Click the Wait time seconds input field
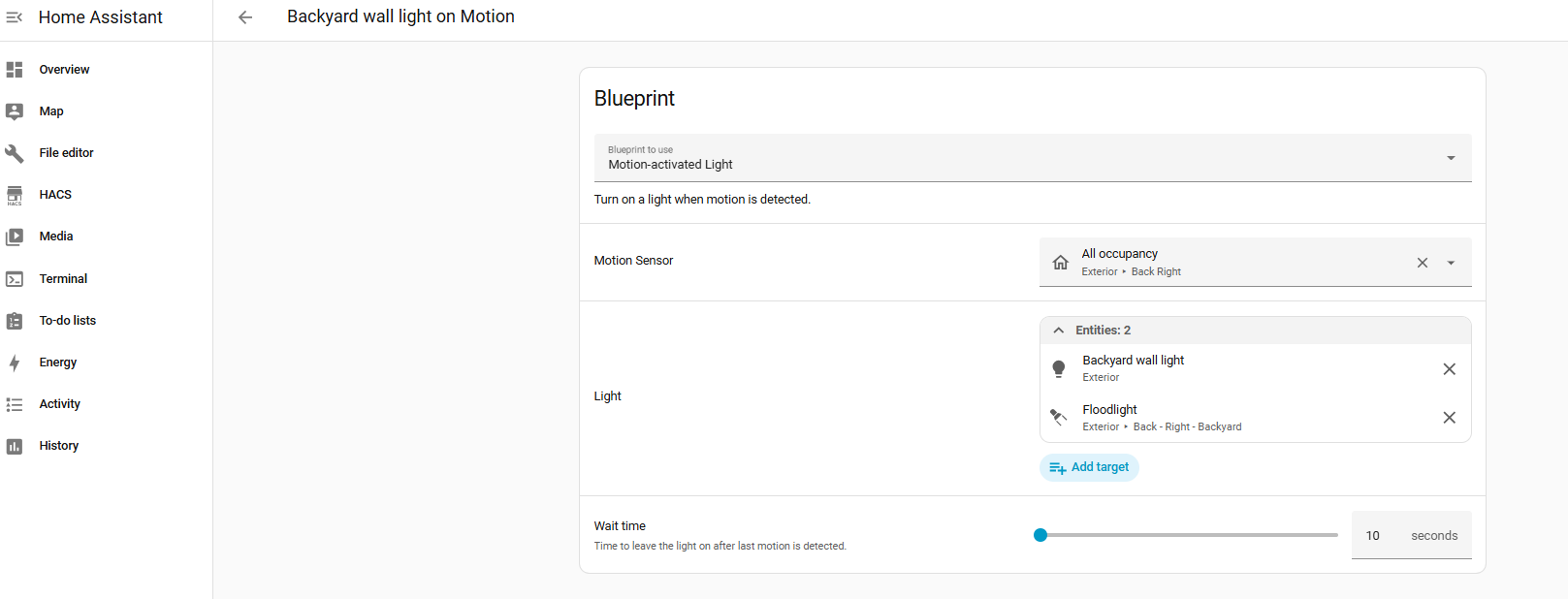Viewport: 1568px width, 599px height. (x=1377, y=536)
